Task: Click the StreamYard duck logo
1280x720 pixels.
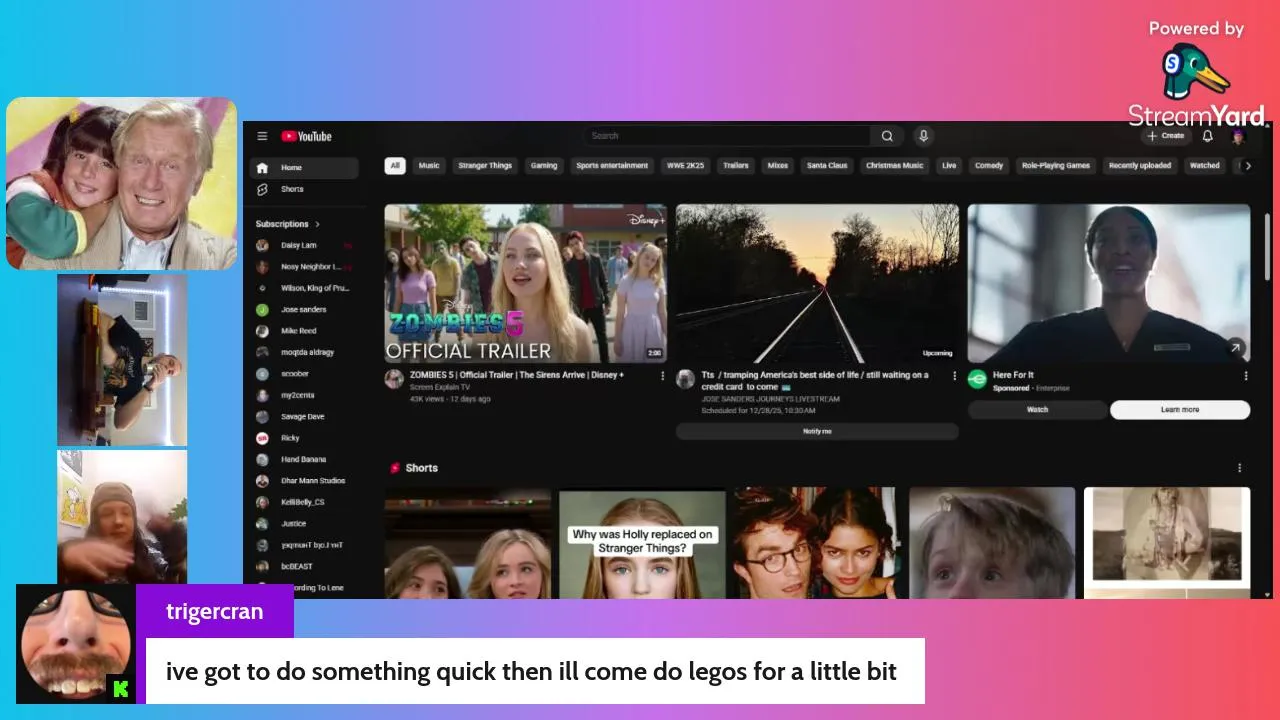Action: point(1195,72)
